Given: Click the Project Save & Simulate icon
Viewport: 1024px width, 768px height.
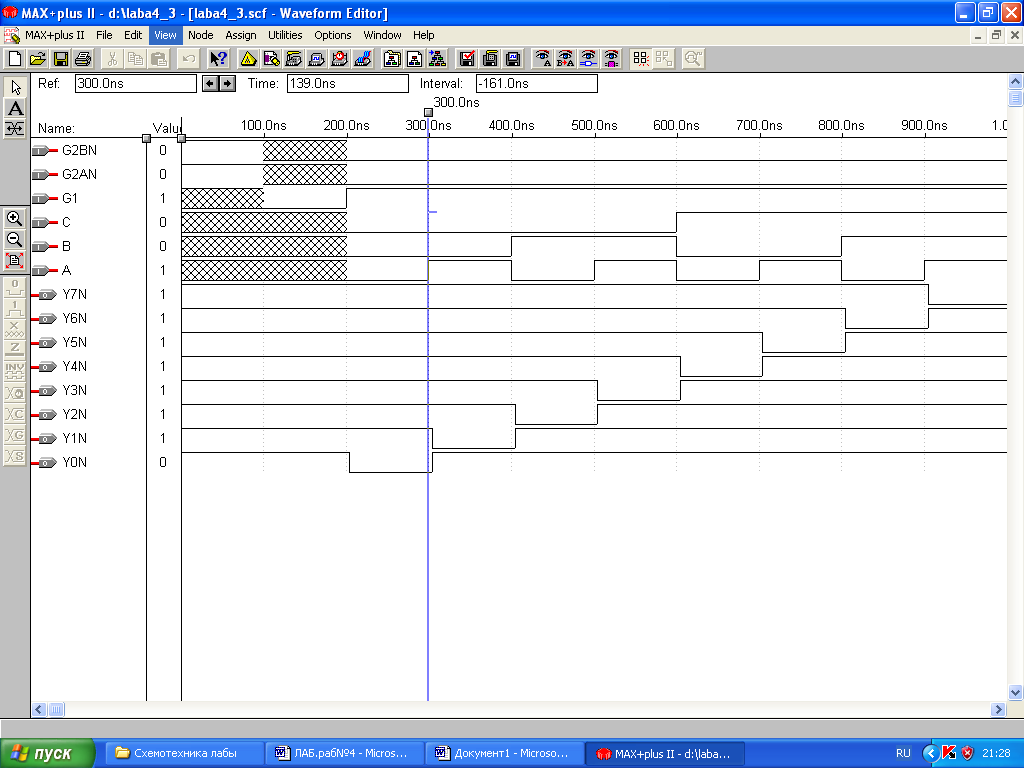Looking at the screenshot, I should click(x=513, y=59).
